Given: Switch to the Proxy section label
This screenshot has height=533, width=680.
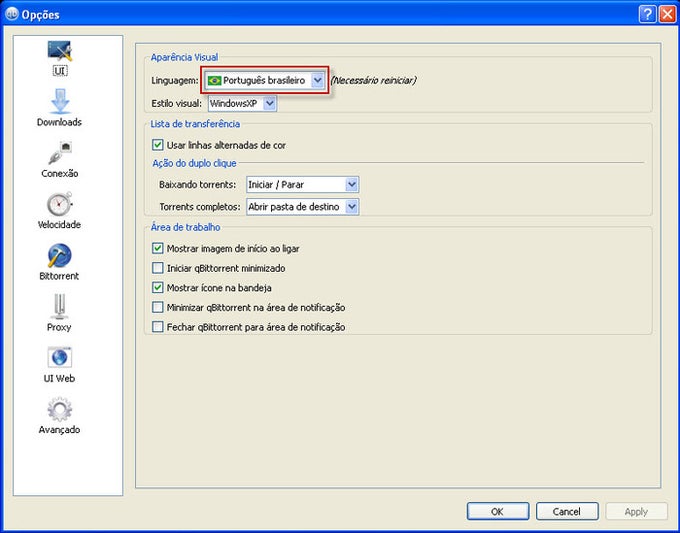Looking at the screenshot, I should (59, 327).
